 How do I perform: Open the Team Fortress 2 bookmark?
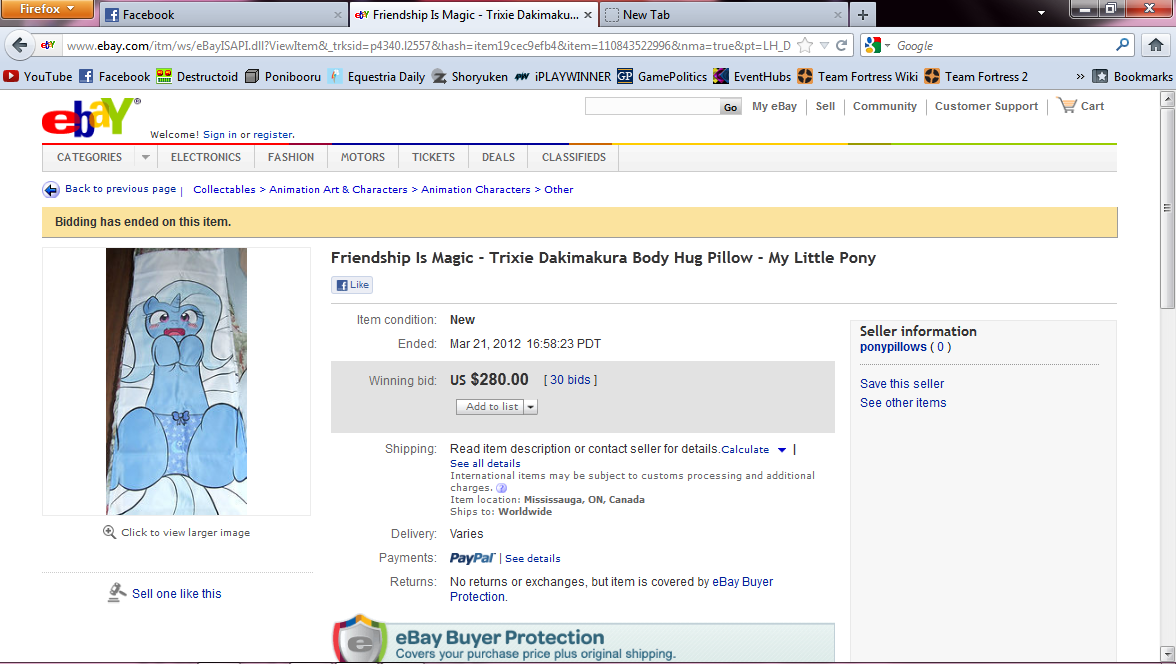(976, 77)
